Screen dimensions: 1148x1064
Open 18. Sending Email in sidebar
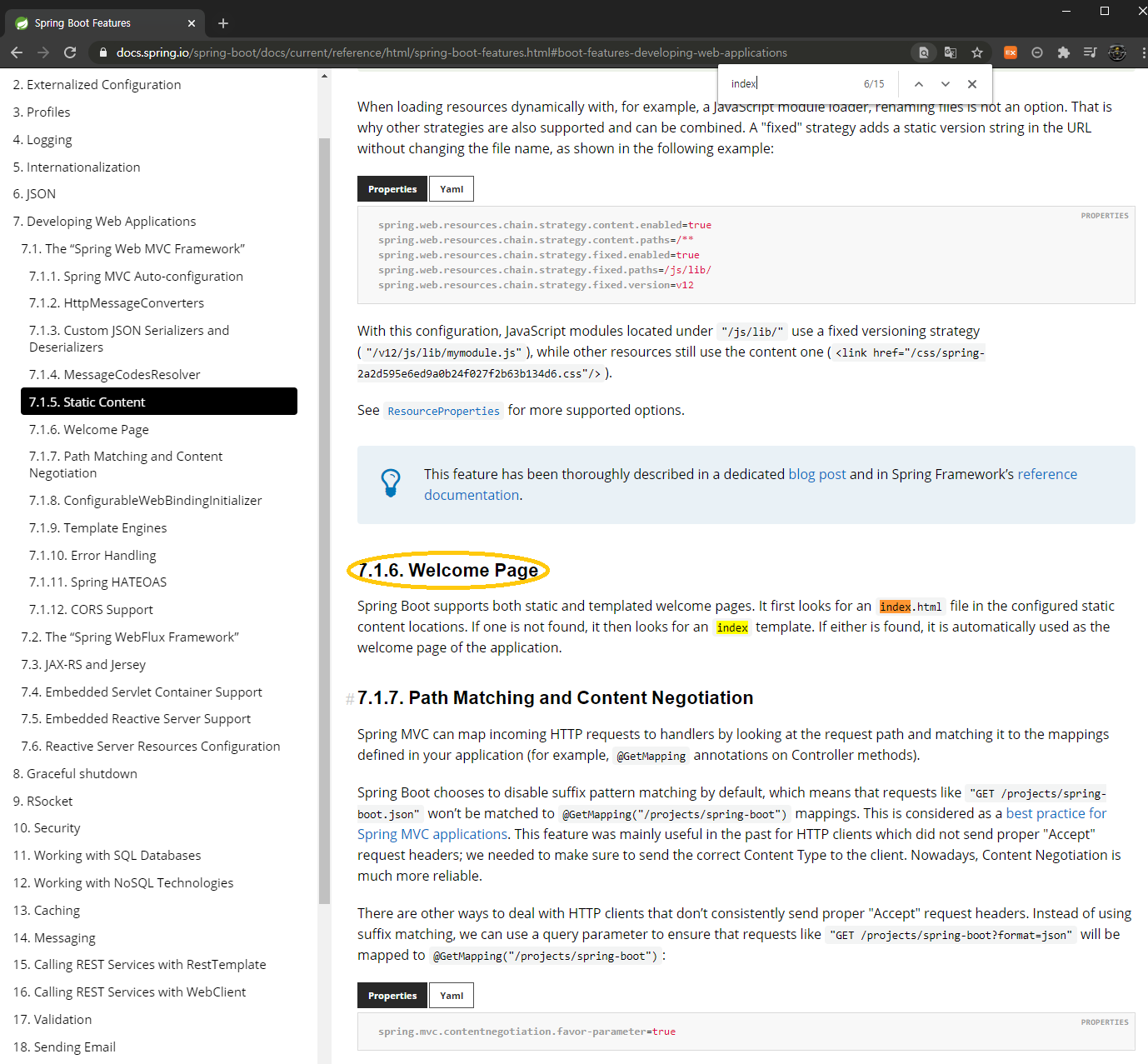(x=64, y=1047)
